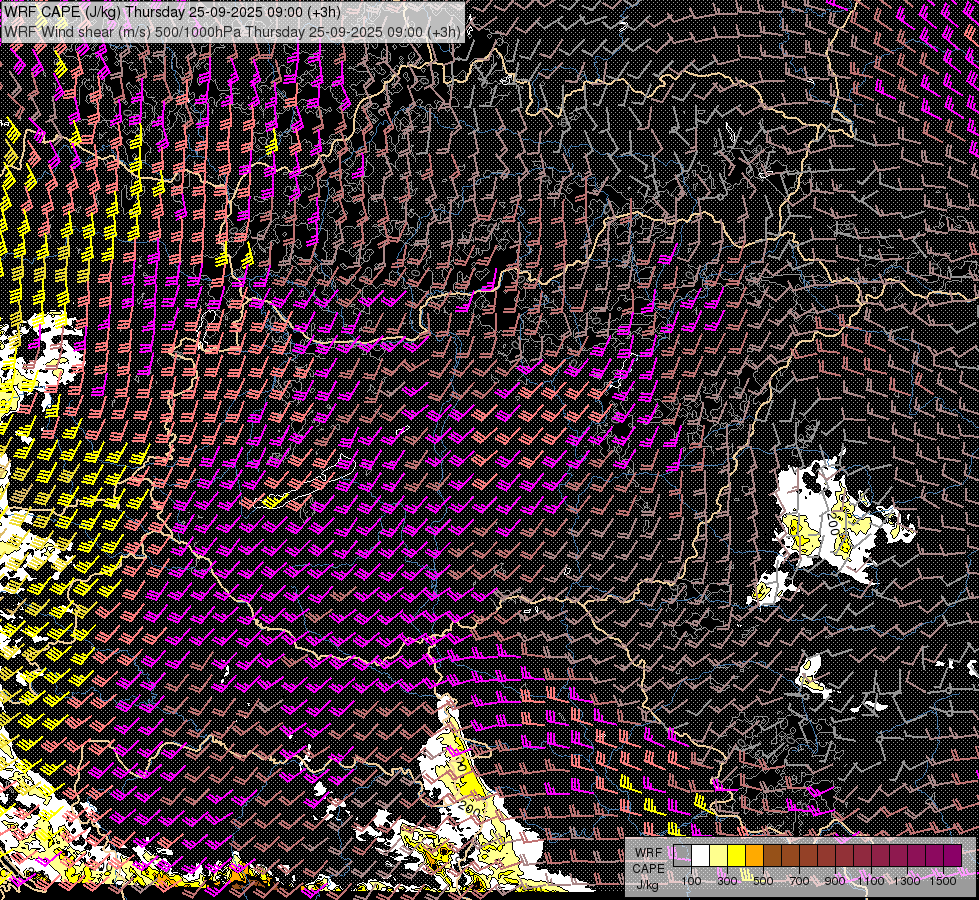The width and height of the screenshot is (979, 900).
Task: Click the legend value '900'
Action: pyautogui.click(x=835, y=881)
